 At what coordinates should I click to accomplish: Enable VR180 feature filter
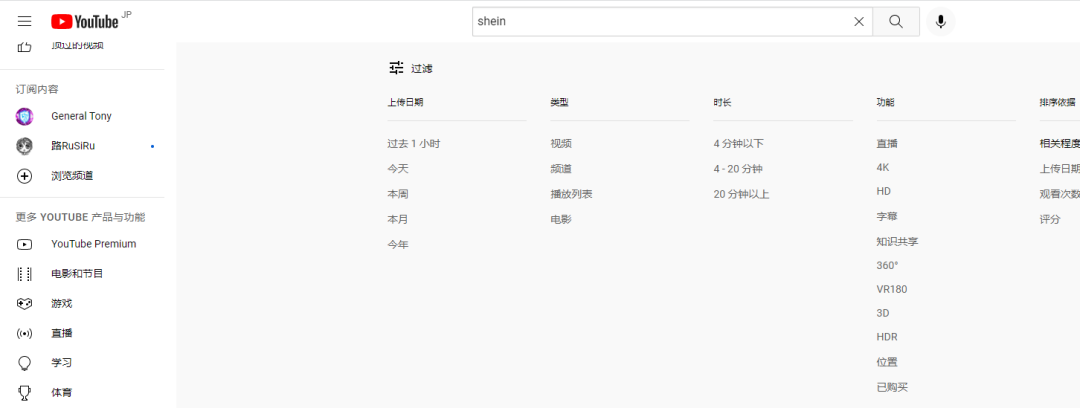tap(892, 289)
